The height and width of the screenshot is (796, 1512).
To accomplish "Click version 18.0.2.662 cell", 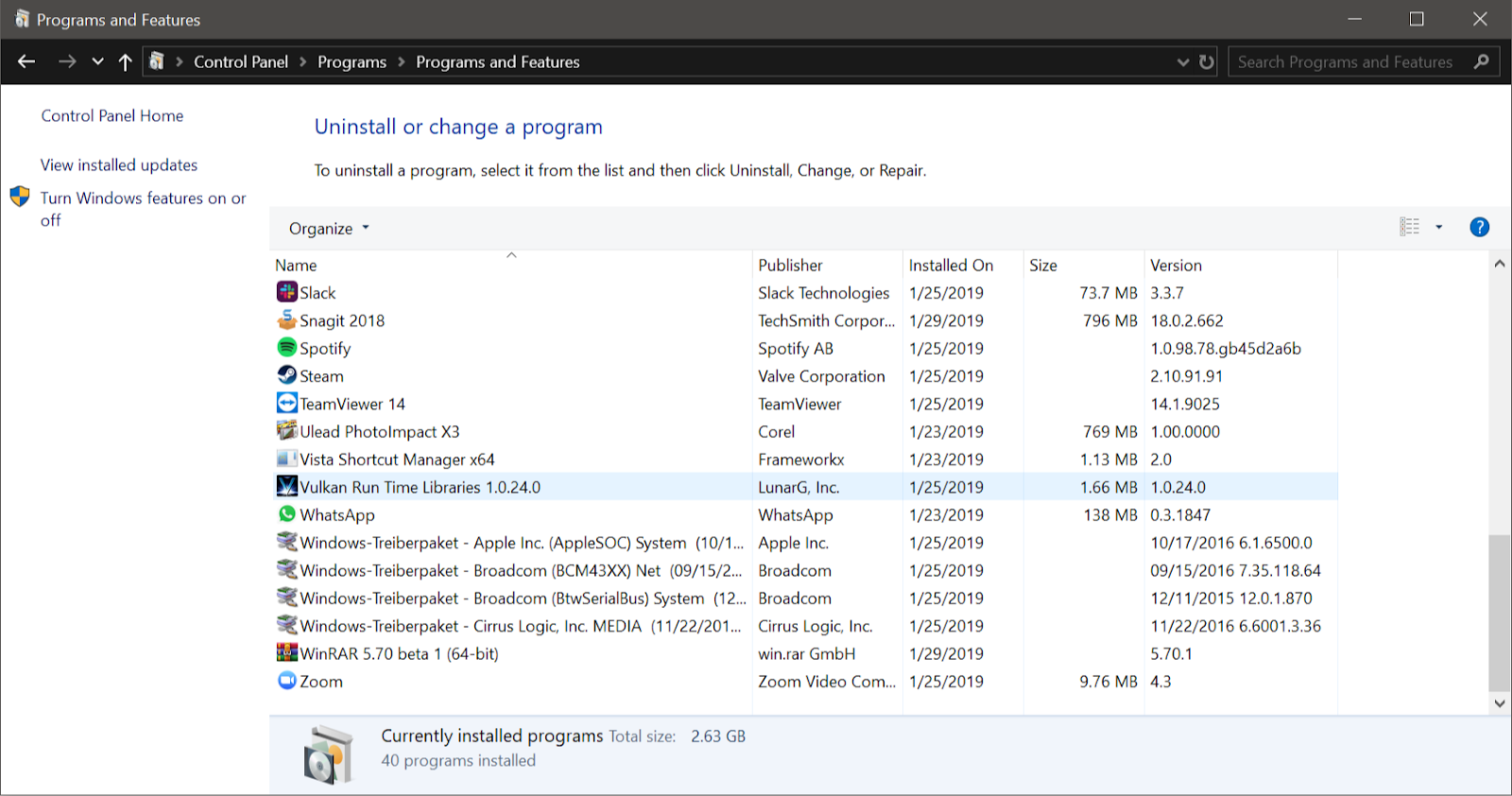I will (x=1187, y=320).
